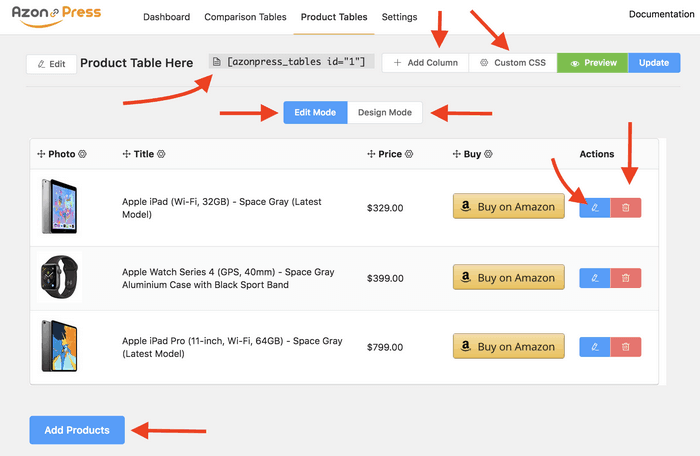Open Price column settings gear

pos(409,154)
